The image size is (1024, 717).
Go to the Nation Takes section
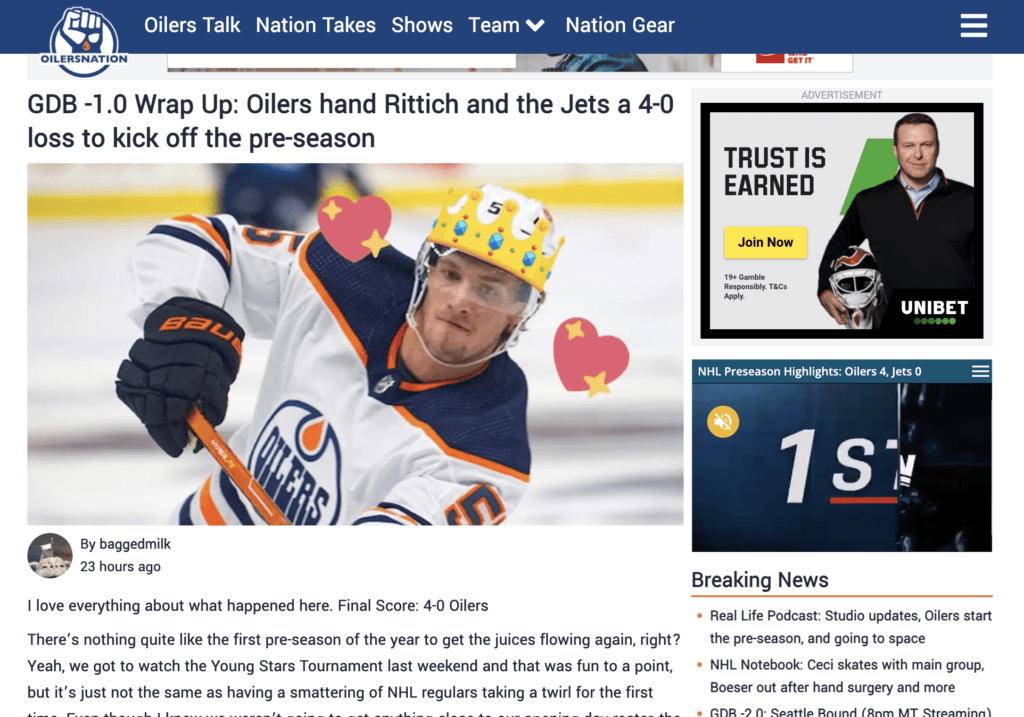click(315, 25)
